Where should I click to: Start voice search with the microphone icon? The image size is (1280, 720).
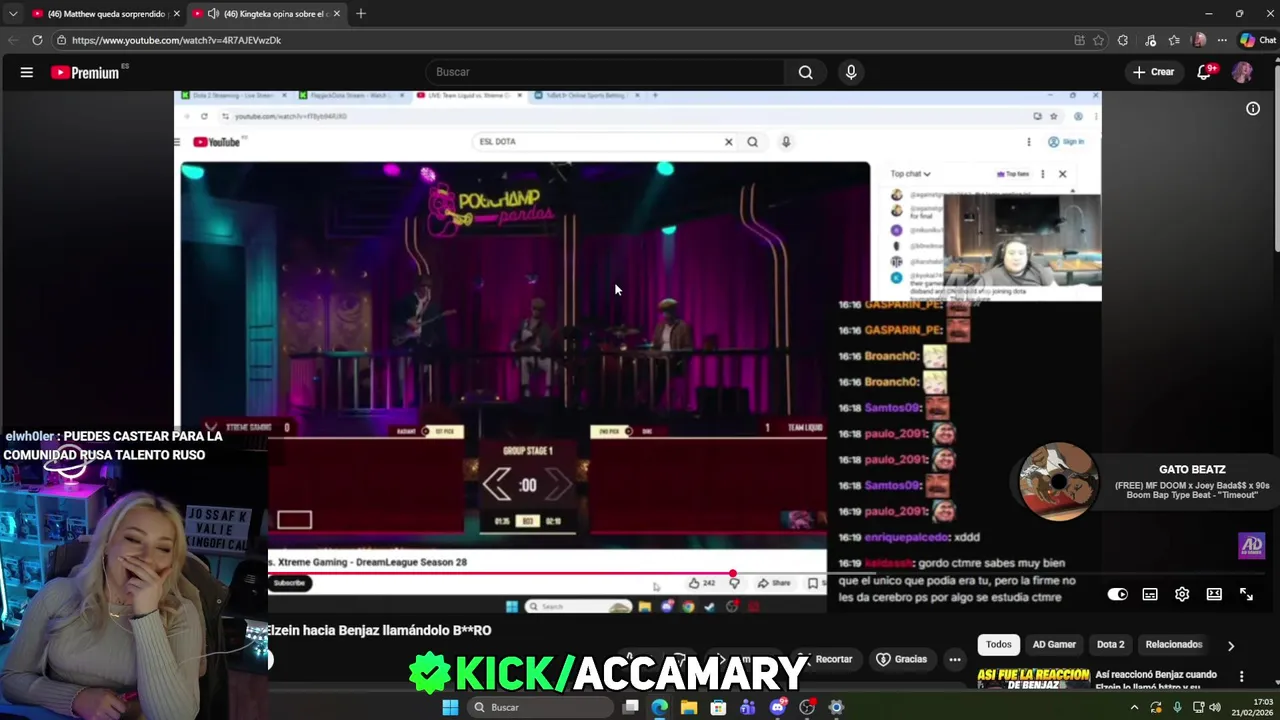(x=851, y=72)
